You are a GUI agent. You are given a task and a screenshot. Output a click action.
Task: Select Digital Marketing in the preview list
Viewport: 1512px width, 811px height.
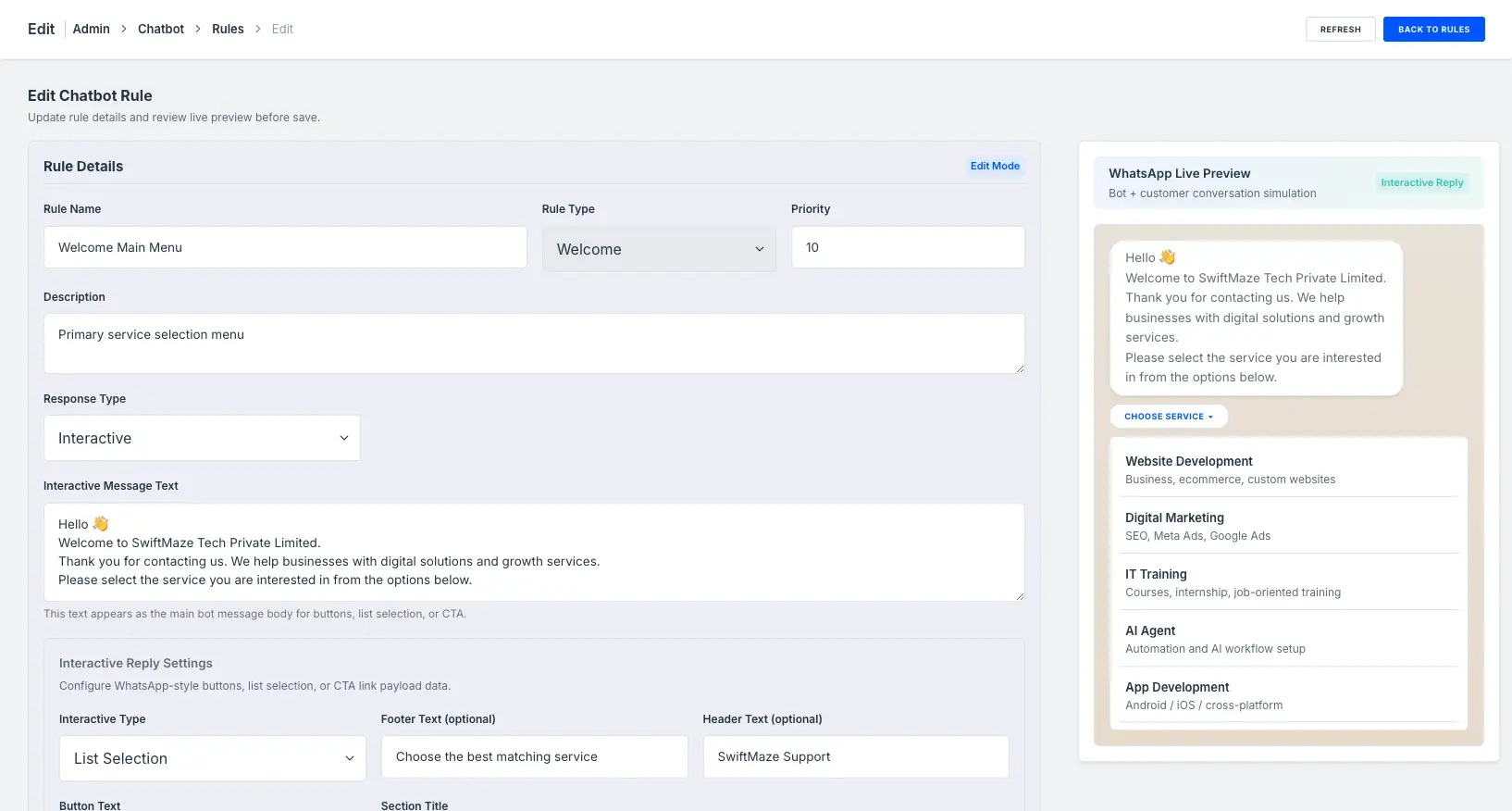pyautogui.click(x=1288, y=526)
